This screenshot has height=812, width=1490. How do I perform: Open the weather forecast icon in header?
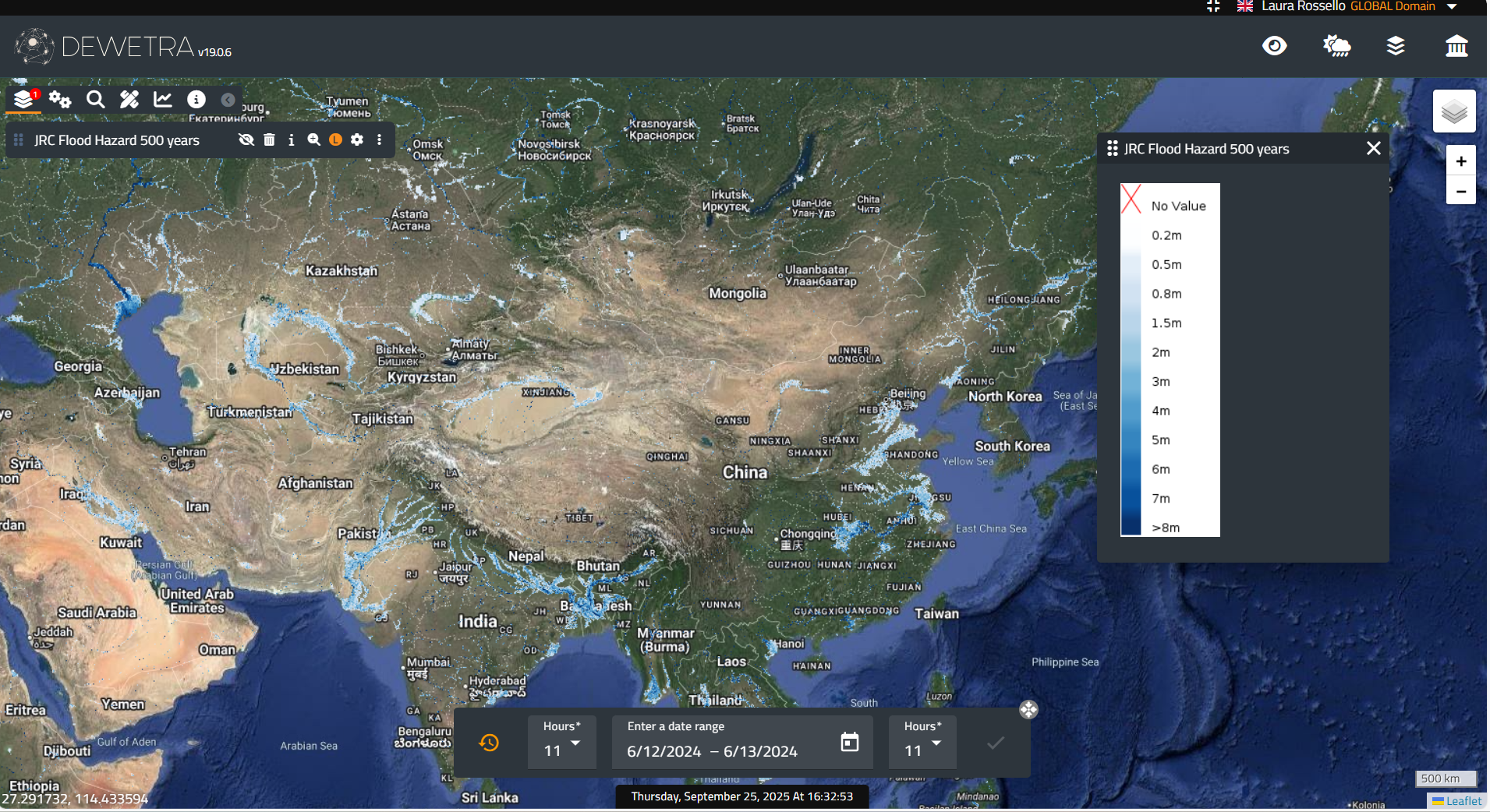1336,46
